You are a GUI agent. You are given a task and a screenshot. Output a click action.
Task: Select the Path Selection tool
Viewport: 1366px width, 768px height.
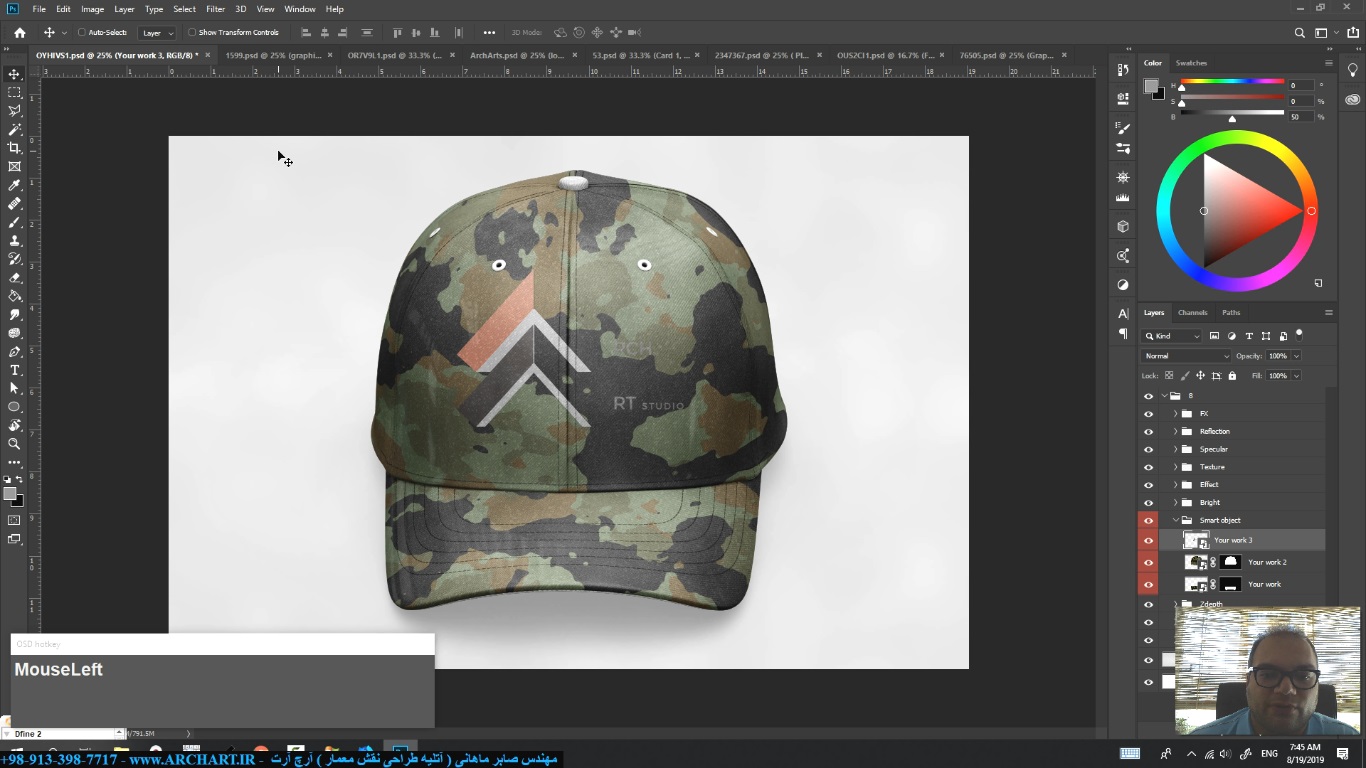(14, 388)
